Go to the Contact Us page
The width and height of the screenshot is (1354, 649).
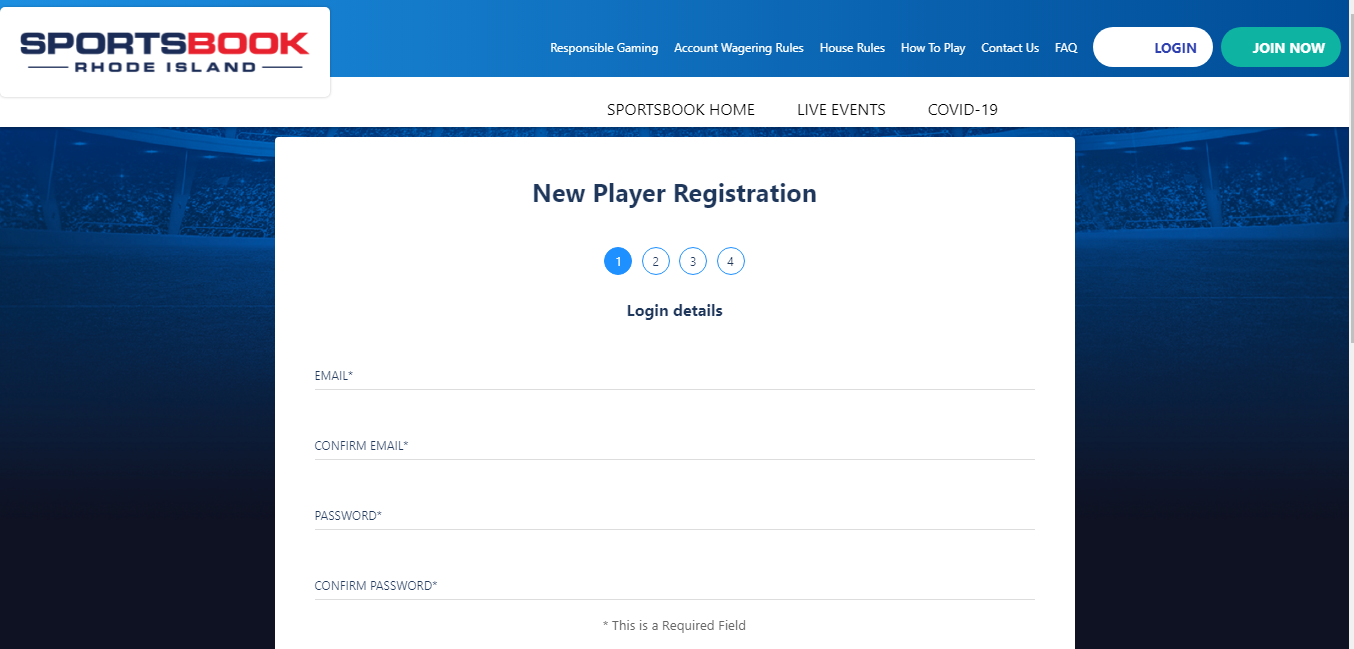tap(1010, 48)
